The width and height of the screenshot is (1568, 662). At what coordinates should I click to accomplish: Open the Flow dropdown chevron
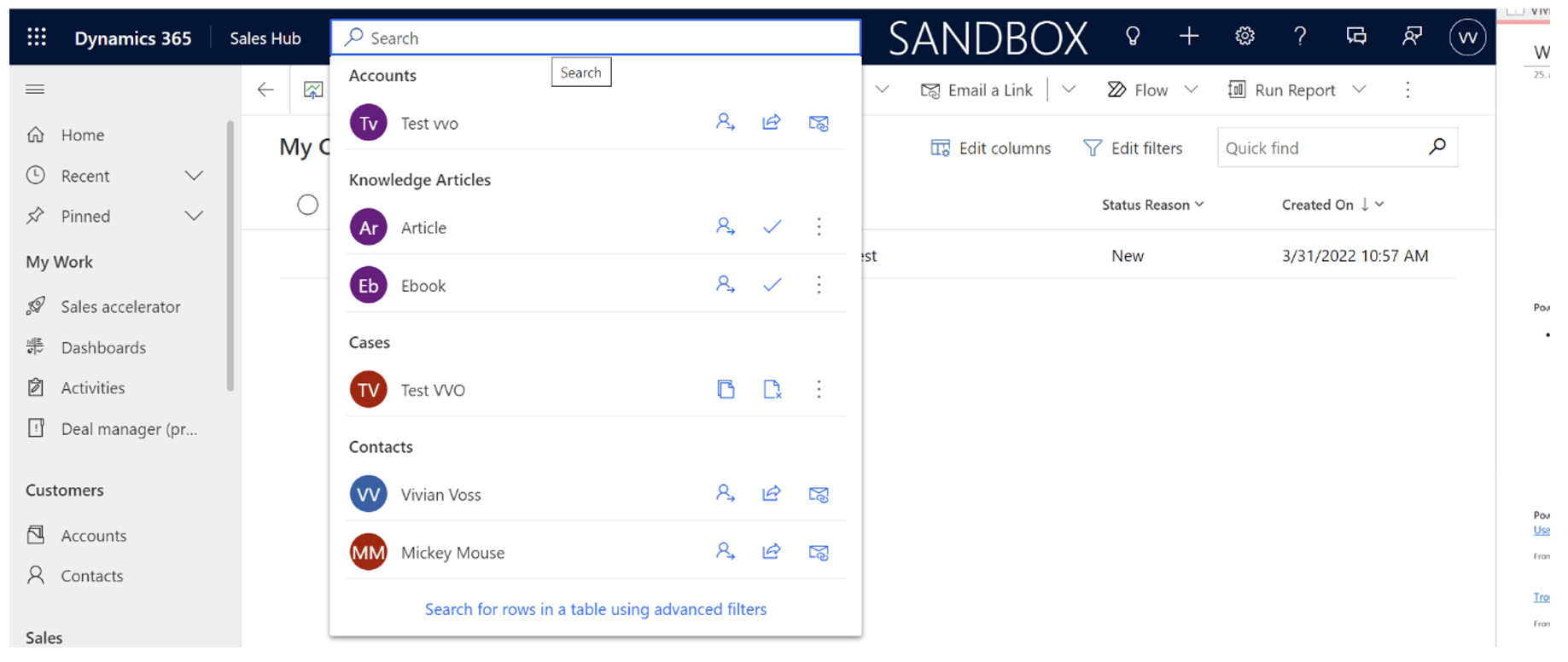coord(1192,89)
